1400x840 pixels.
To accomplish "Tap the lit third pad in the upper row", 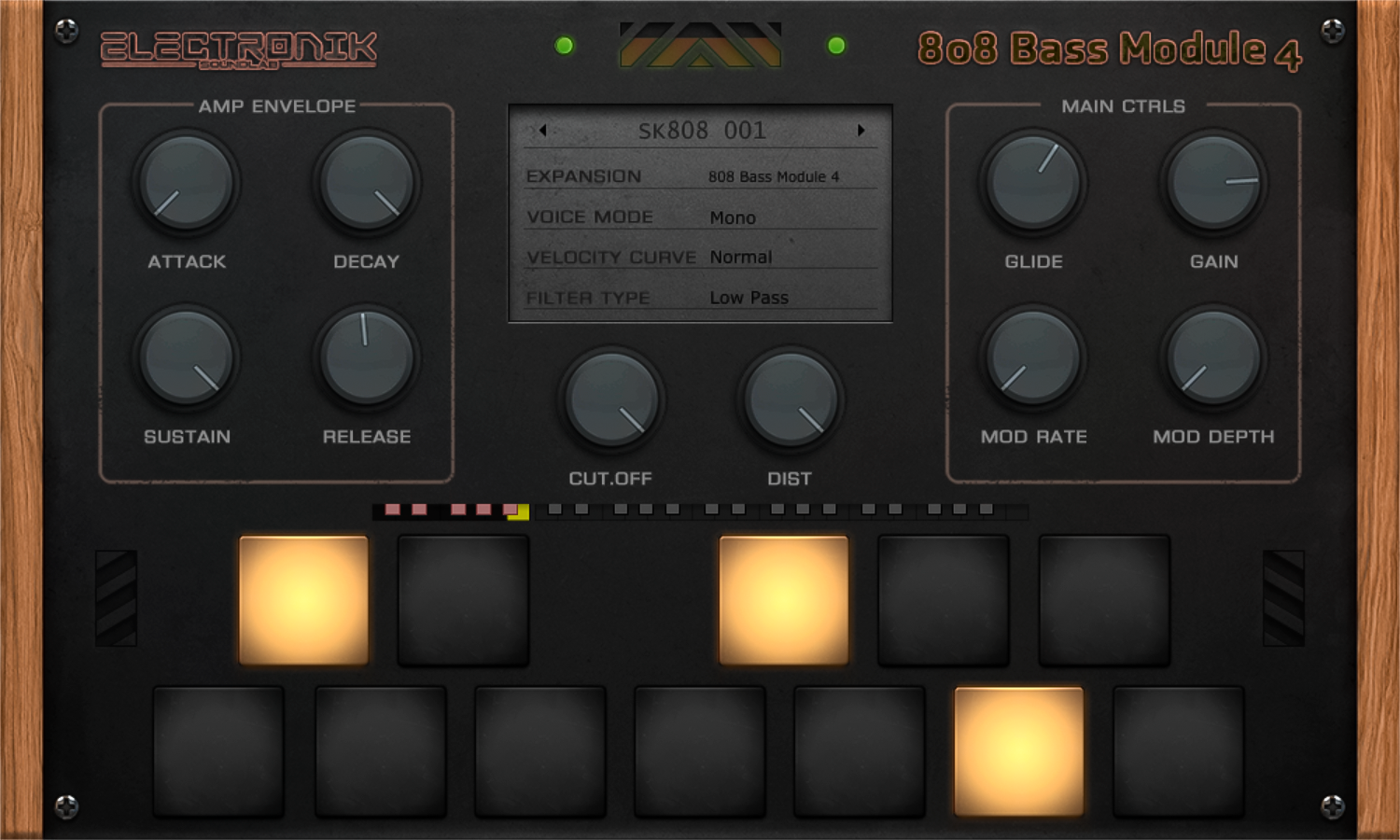I will pos(784,600).
